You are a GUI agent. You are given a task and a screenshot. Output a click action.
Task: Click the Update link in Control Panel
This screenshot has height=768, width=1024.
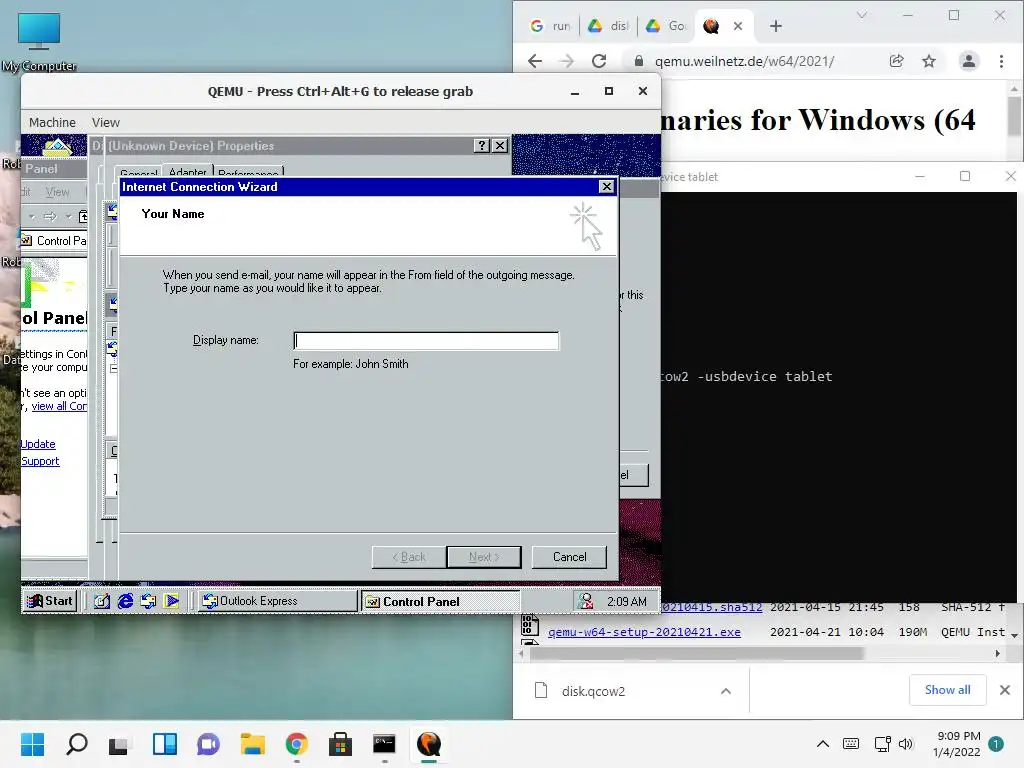(38, 444)
